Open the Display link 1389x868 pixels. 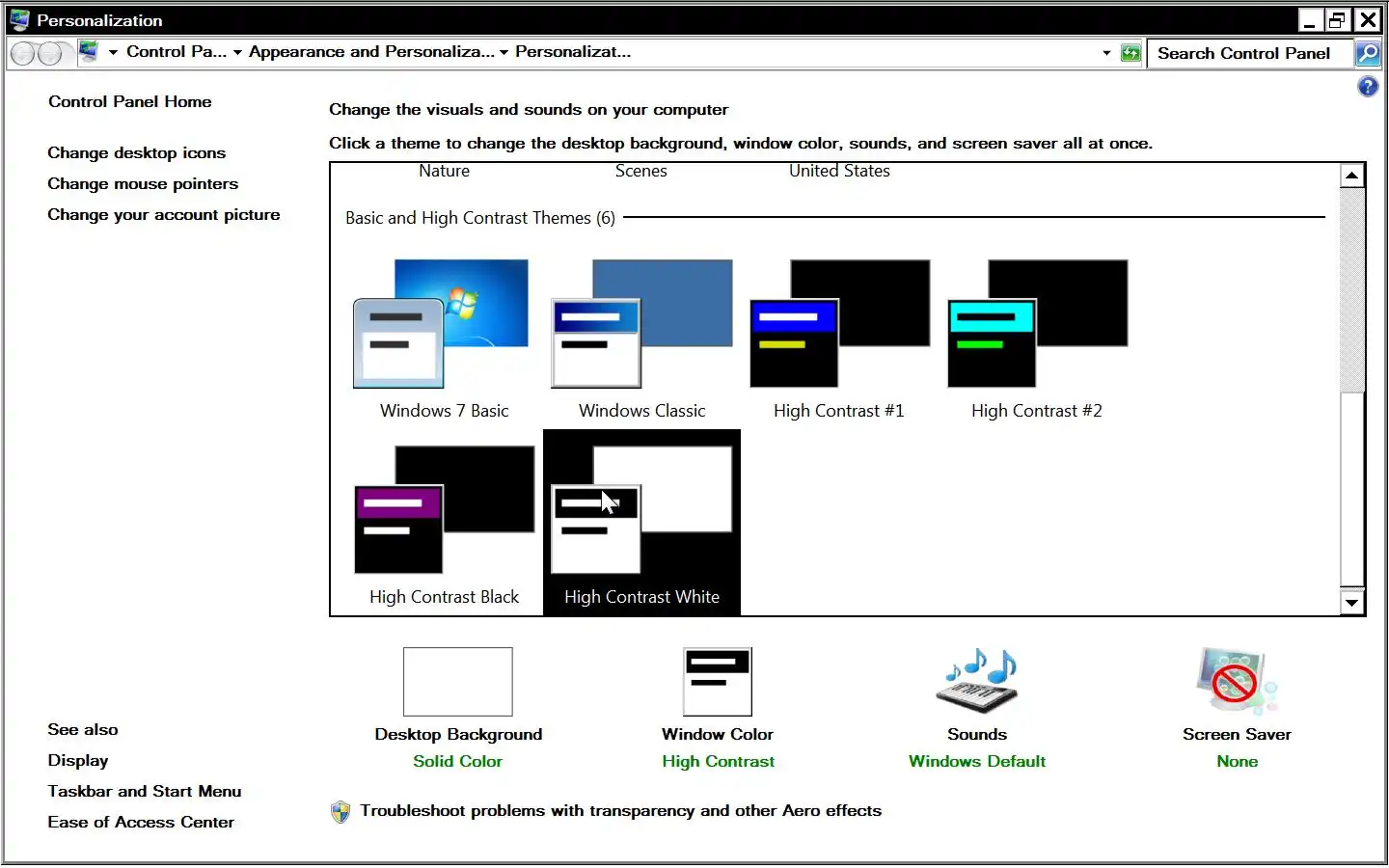click(x=78, y=760)
